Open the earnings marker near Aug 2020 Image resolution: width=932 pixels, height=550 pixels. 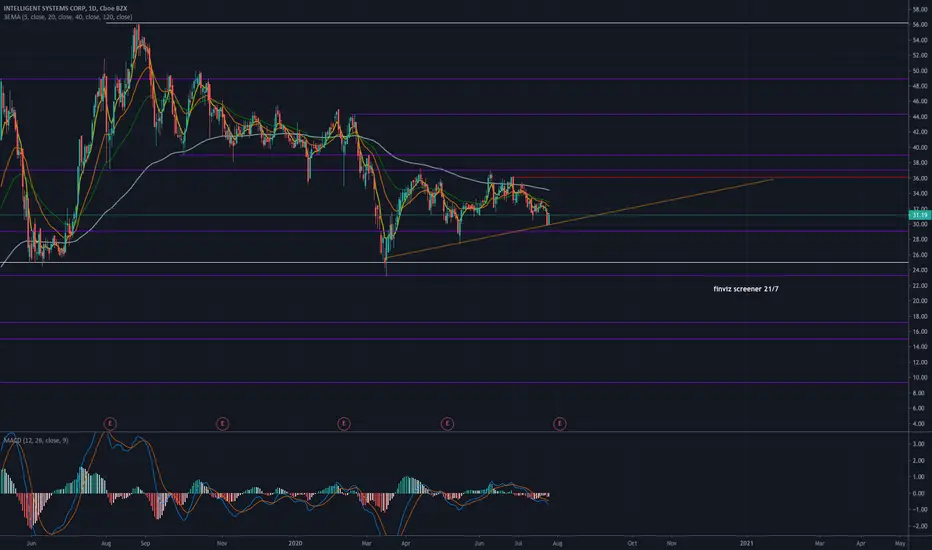[x=559, y=423]
